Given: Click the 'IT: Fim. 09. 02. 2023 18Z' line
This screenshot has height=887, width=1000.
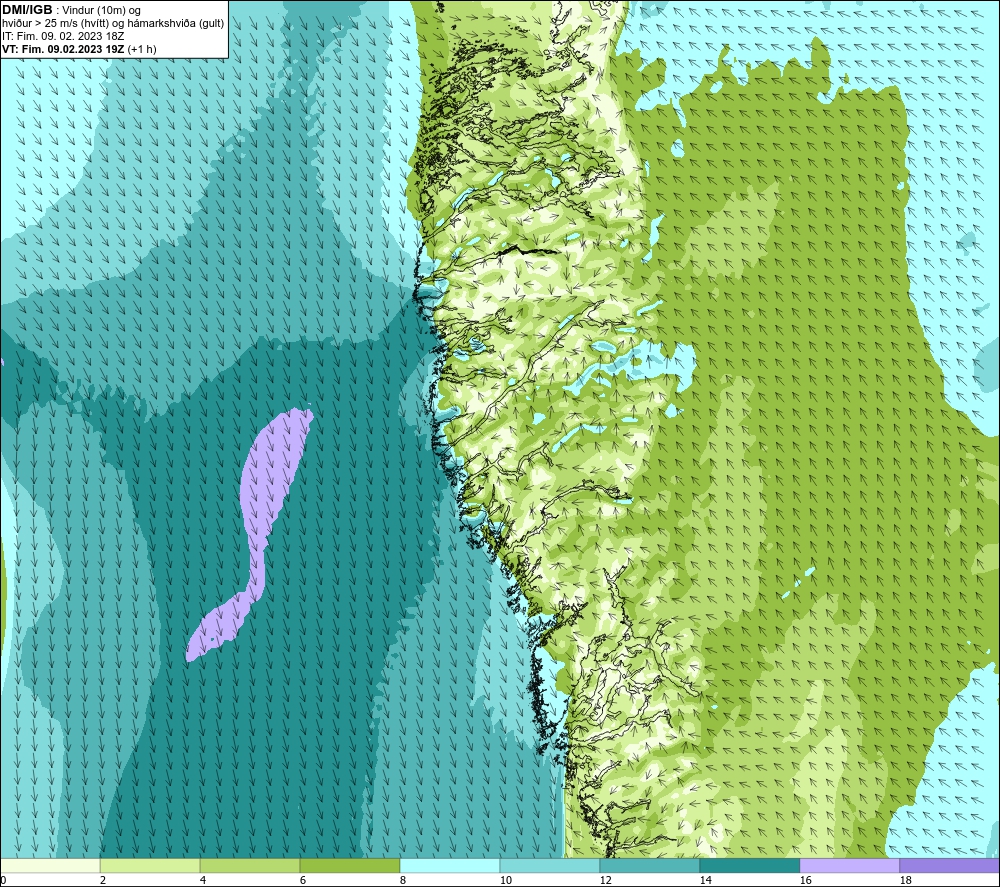Looking at the screenshot, I should pyautogui.click(x=63, y=36).
